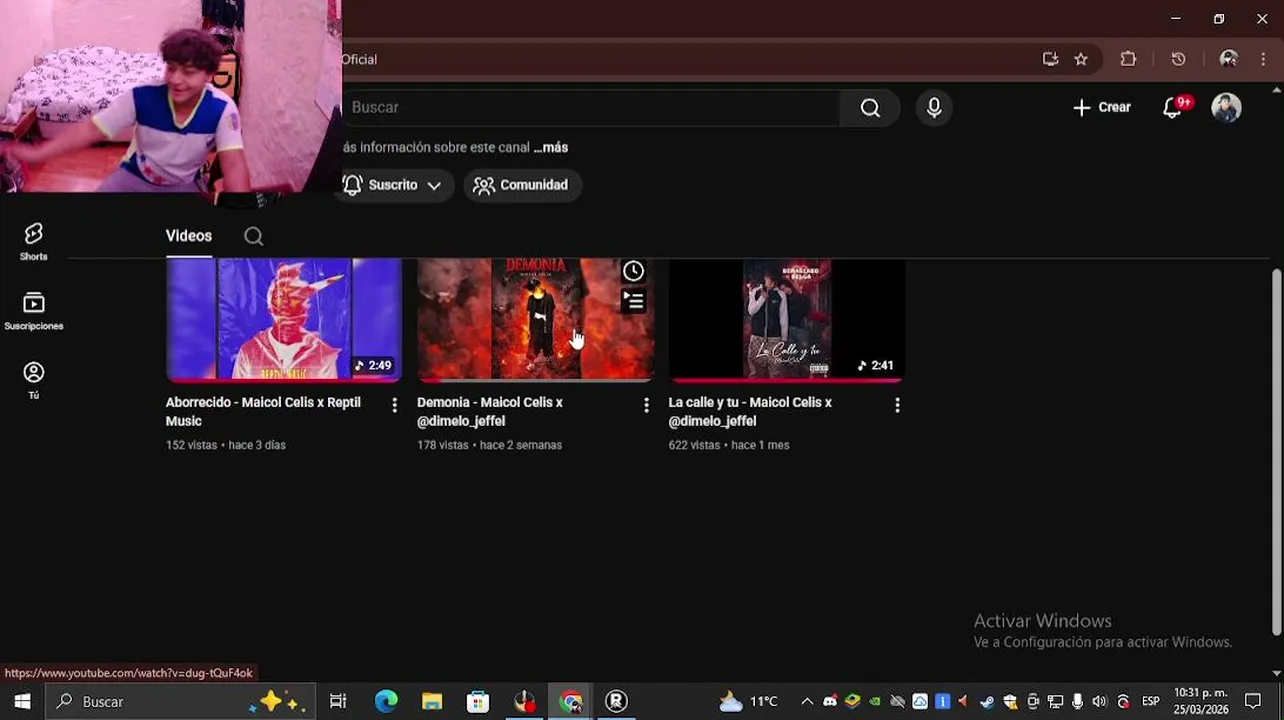
Task: Focus the YouTube Buscar search field
Action: pos(590,108)
